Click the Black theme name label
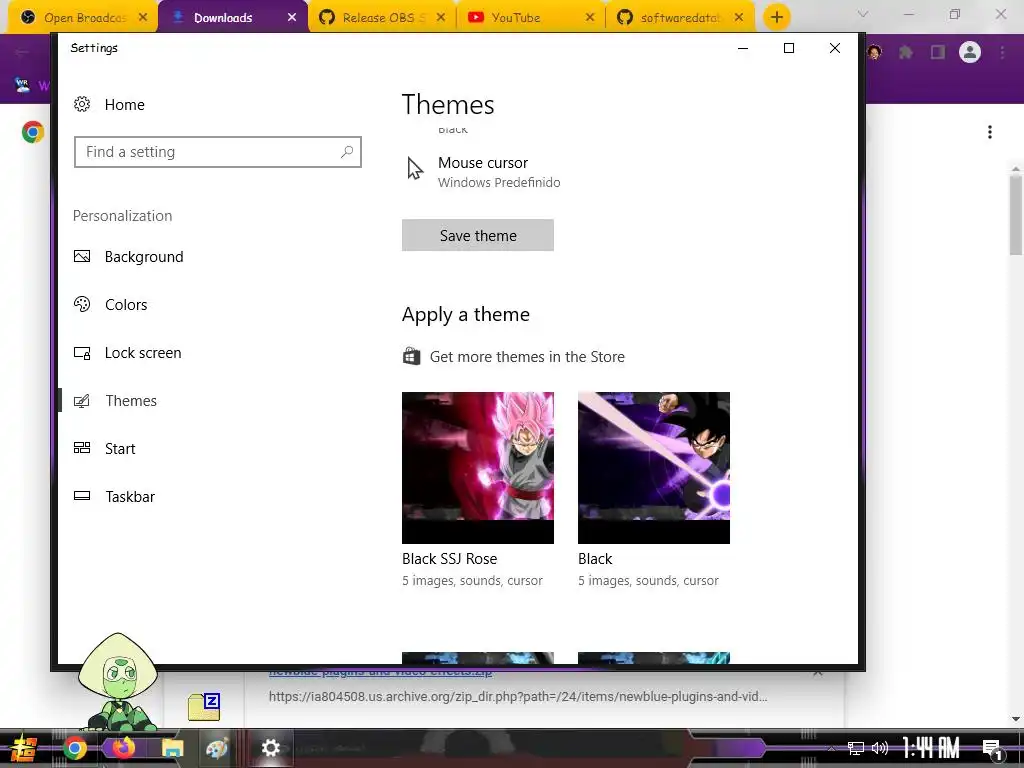This screenshot has width=1024, height=768. [595, 559]
